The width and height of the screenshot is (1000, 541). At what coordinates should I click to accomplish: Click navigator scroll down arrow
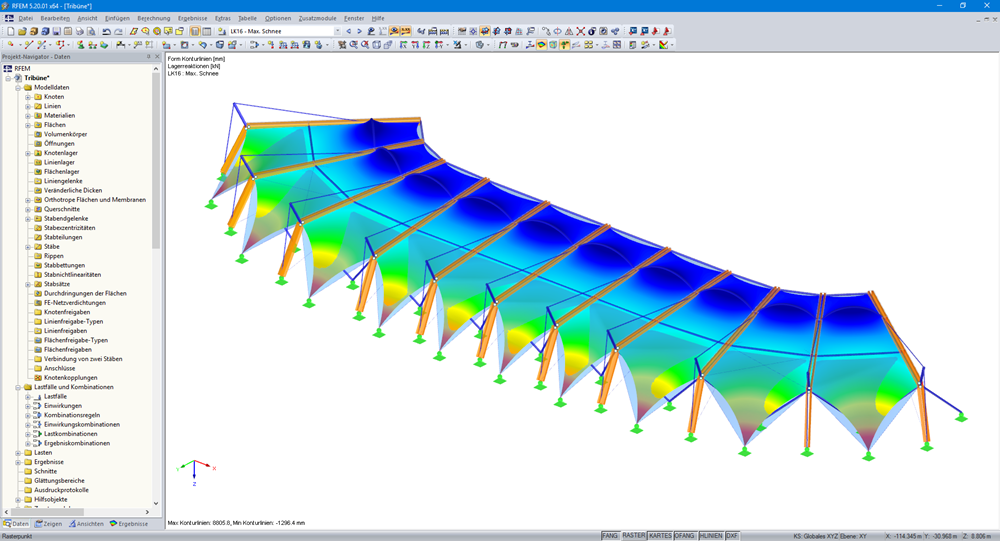tap(156, 503)
